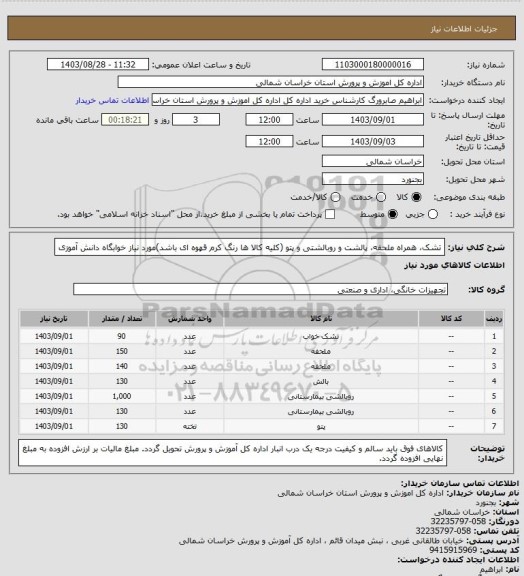
Task: Choose the جزیی purchase type radio
Action: coord(433,214)
